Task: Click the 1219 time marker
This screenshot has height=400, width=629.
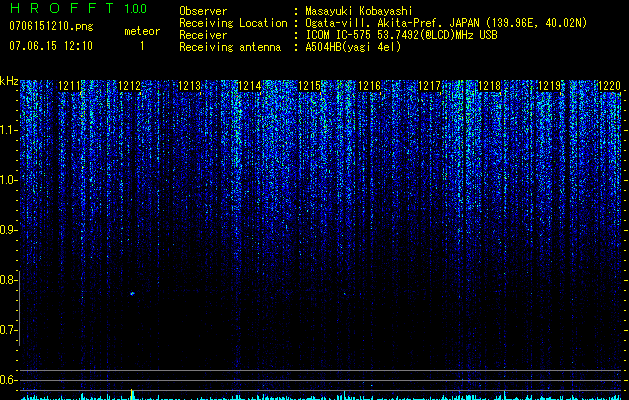Action: tap(549, 86)
